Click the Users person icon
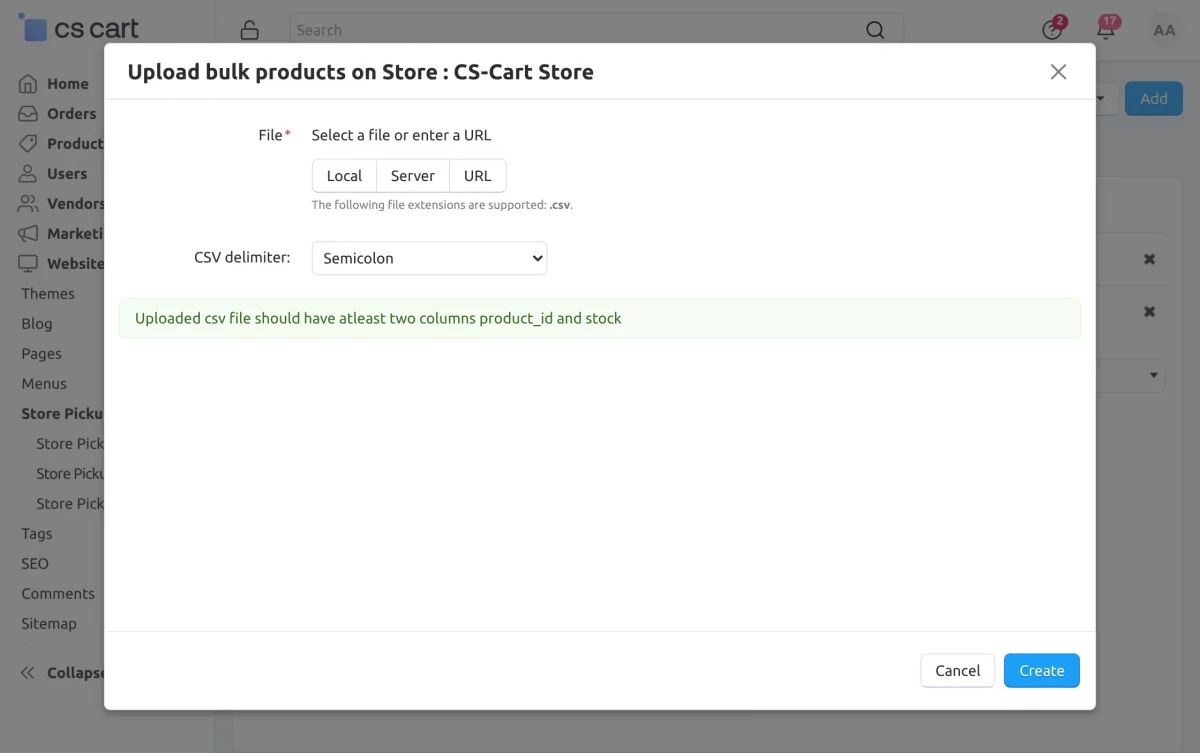The width and height of the screenshot is (1200, 753). pyautogui.click(x=28, y=174)
